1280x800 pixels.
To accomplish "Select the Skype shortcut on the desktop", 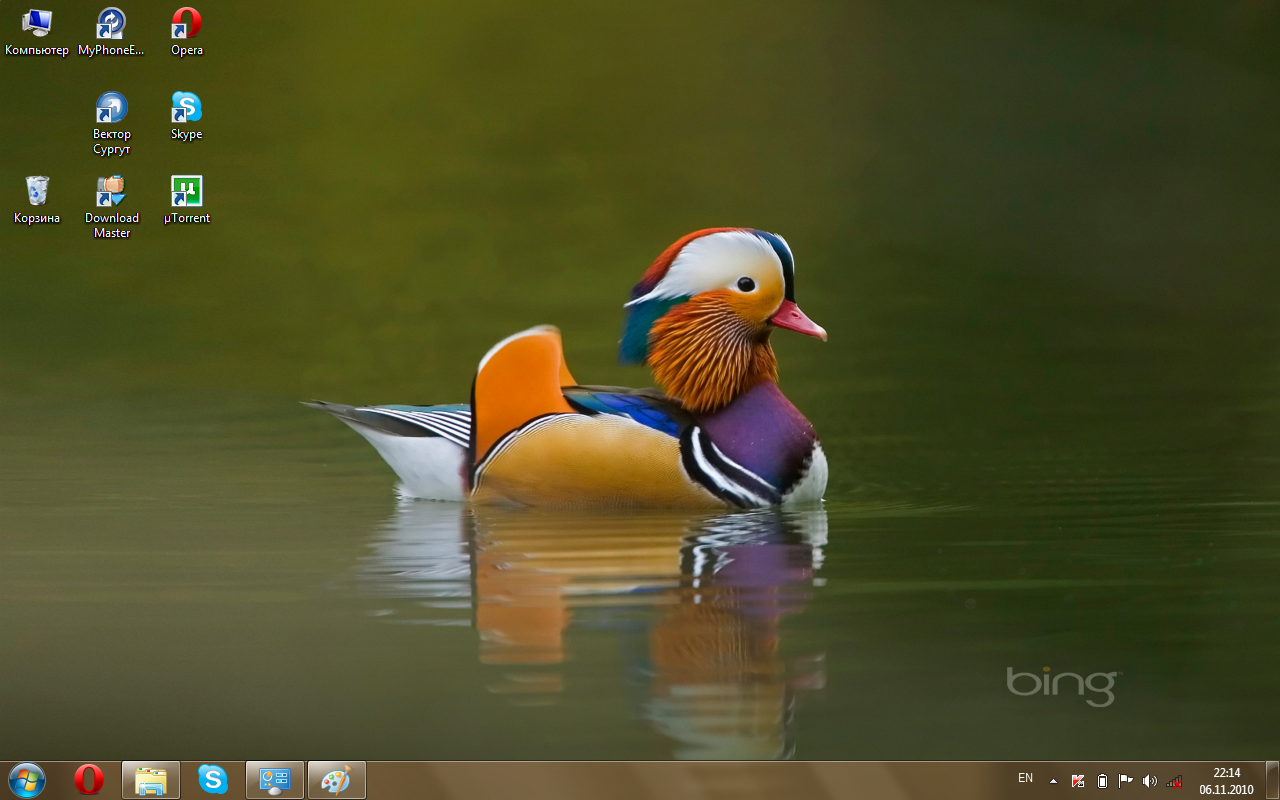I will [x=187, y=116].
